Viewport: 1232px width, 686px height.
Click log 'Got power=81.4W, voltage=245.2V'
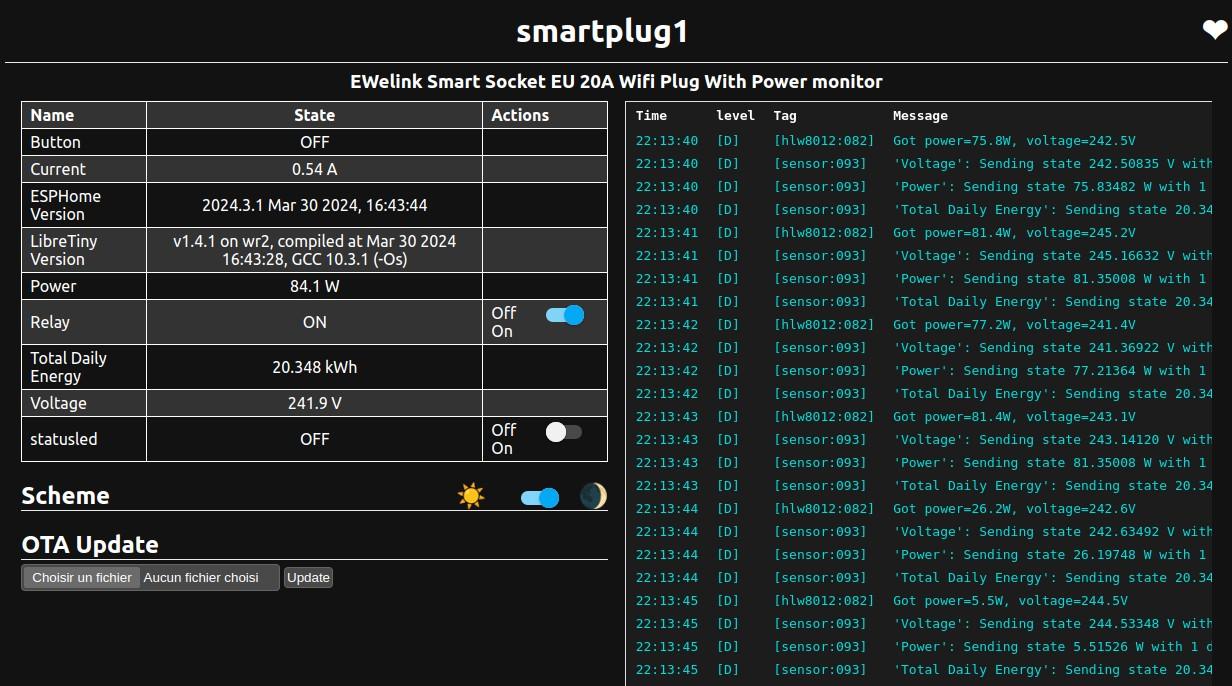click(x=1014, y=233)
